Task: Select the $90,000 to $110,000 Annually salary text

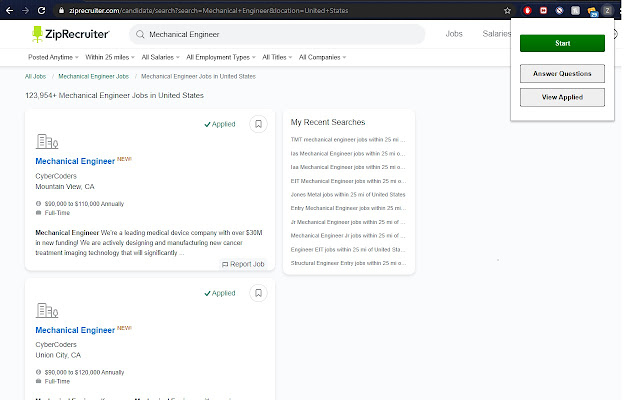Action: [84, 204]
